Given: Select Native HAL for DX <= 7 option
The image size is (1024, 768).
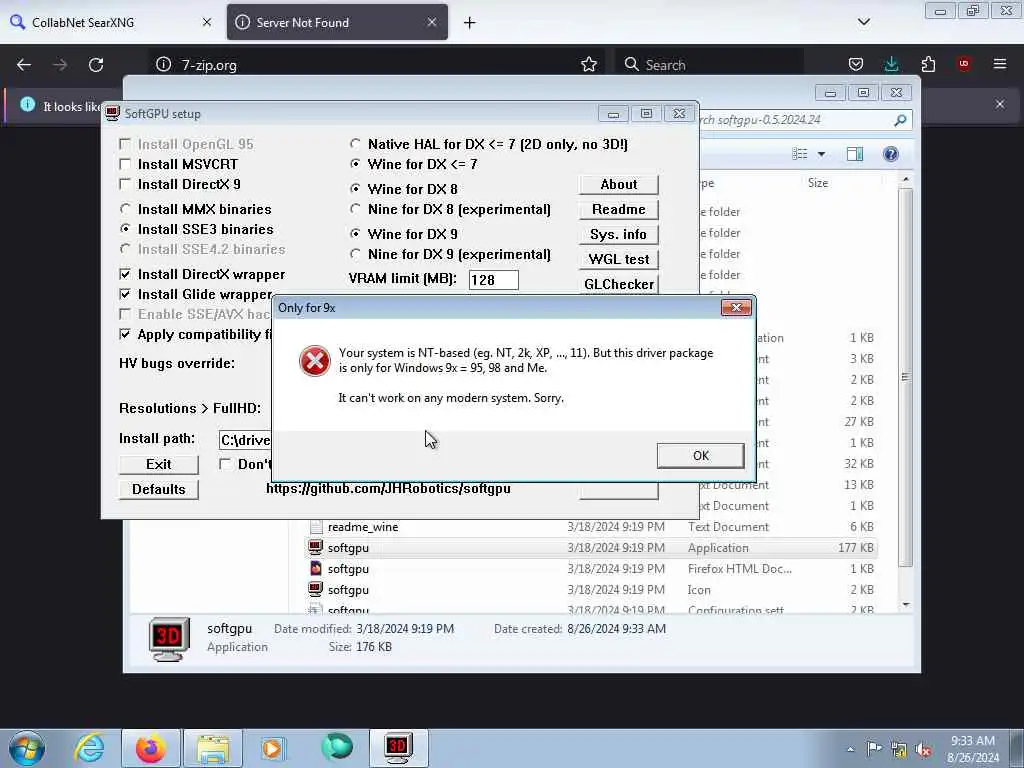Looking at the screenshot, I should tap(355, 144).
